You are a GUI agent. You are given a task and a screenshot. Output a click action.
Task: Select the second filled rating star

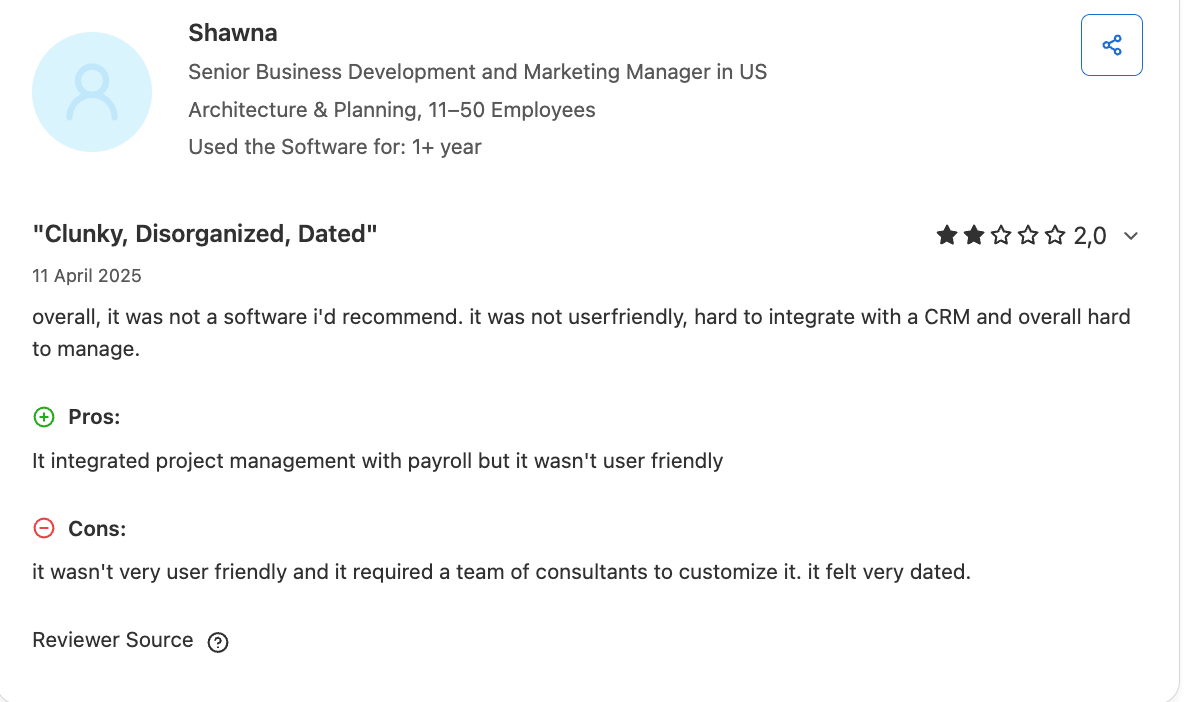(973, 234)
